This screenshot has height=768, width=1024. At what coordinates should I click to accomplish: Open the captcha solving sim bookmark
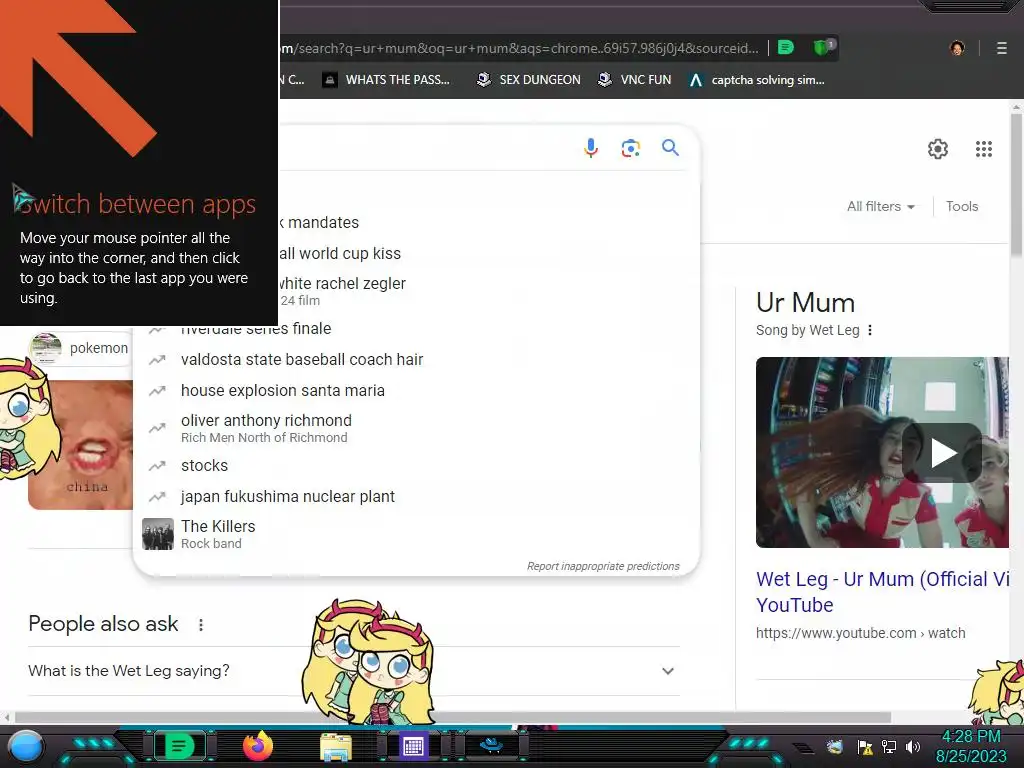[757, 80]
